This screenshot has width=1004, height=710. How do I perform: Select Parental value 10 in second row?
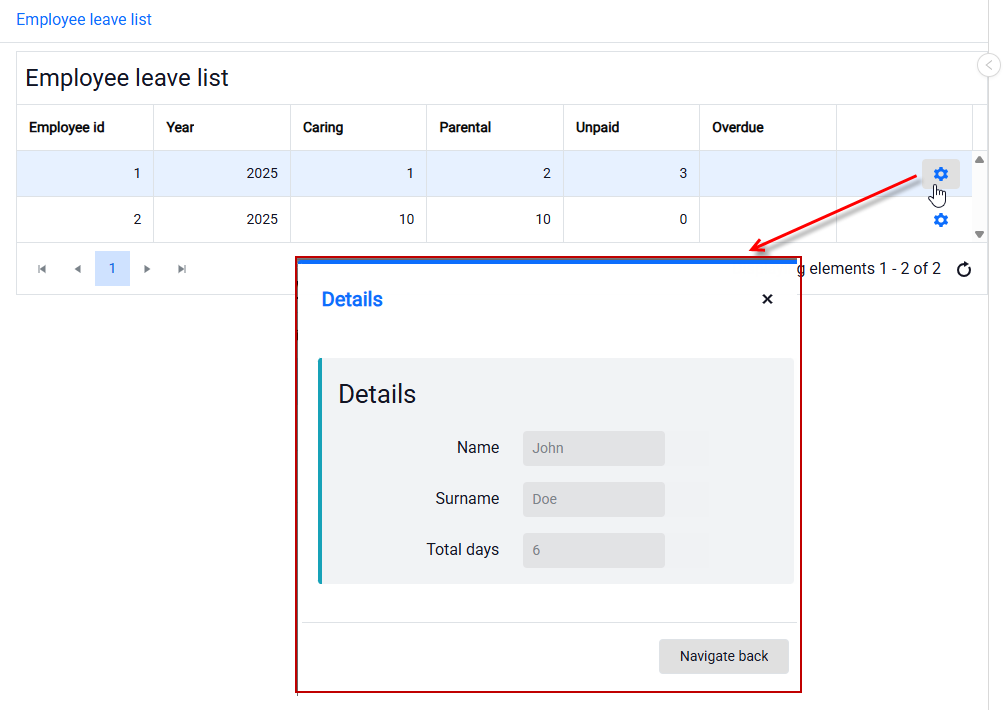pyautogui.click(x=495, y=220)
